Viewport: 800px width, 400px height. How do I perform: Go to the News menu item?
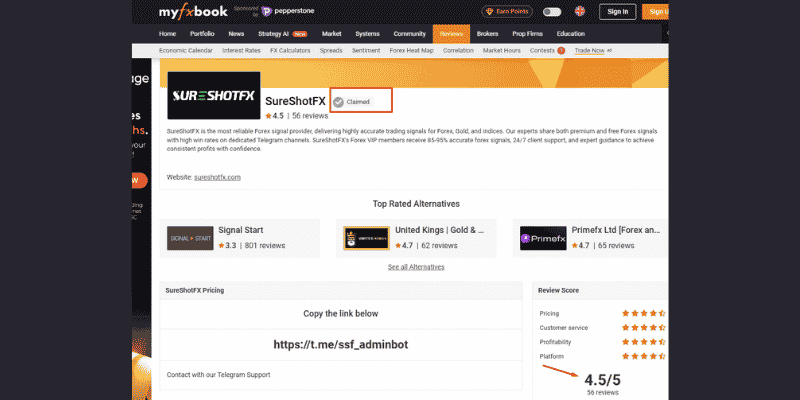236,34
